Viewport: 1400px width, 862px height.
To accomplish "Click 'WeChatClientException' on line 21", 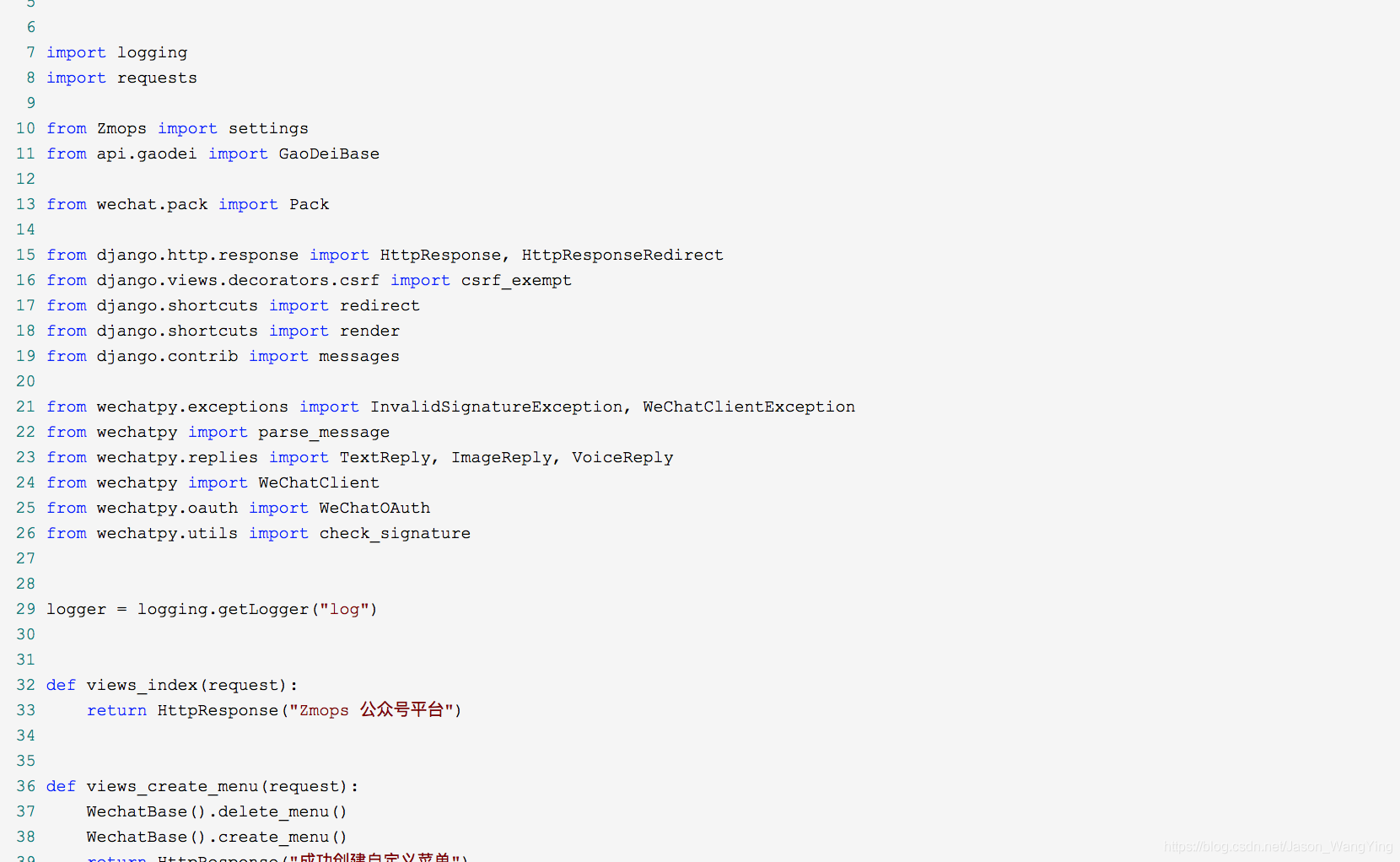I will pyautogui.click(x=749, y=407).
